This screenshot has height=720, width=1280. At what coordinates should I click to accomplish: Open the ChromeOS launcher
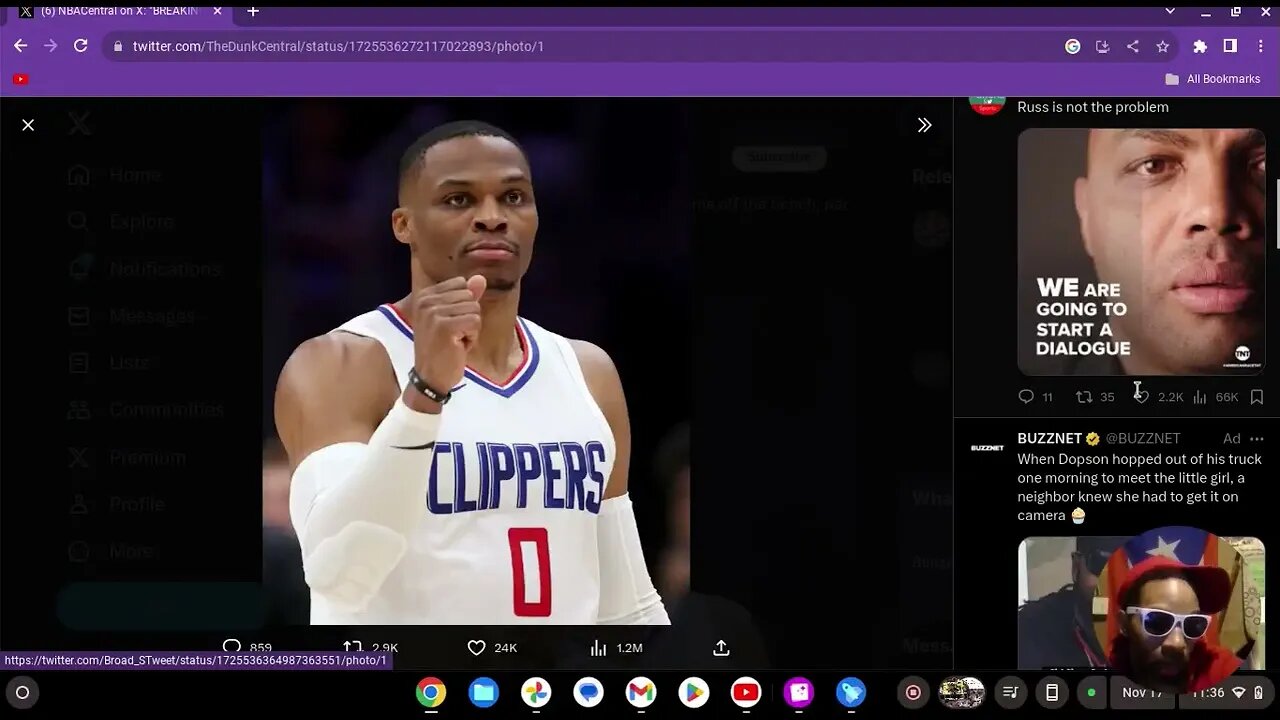[22, 692]
